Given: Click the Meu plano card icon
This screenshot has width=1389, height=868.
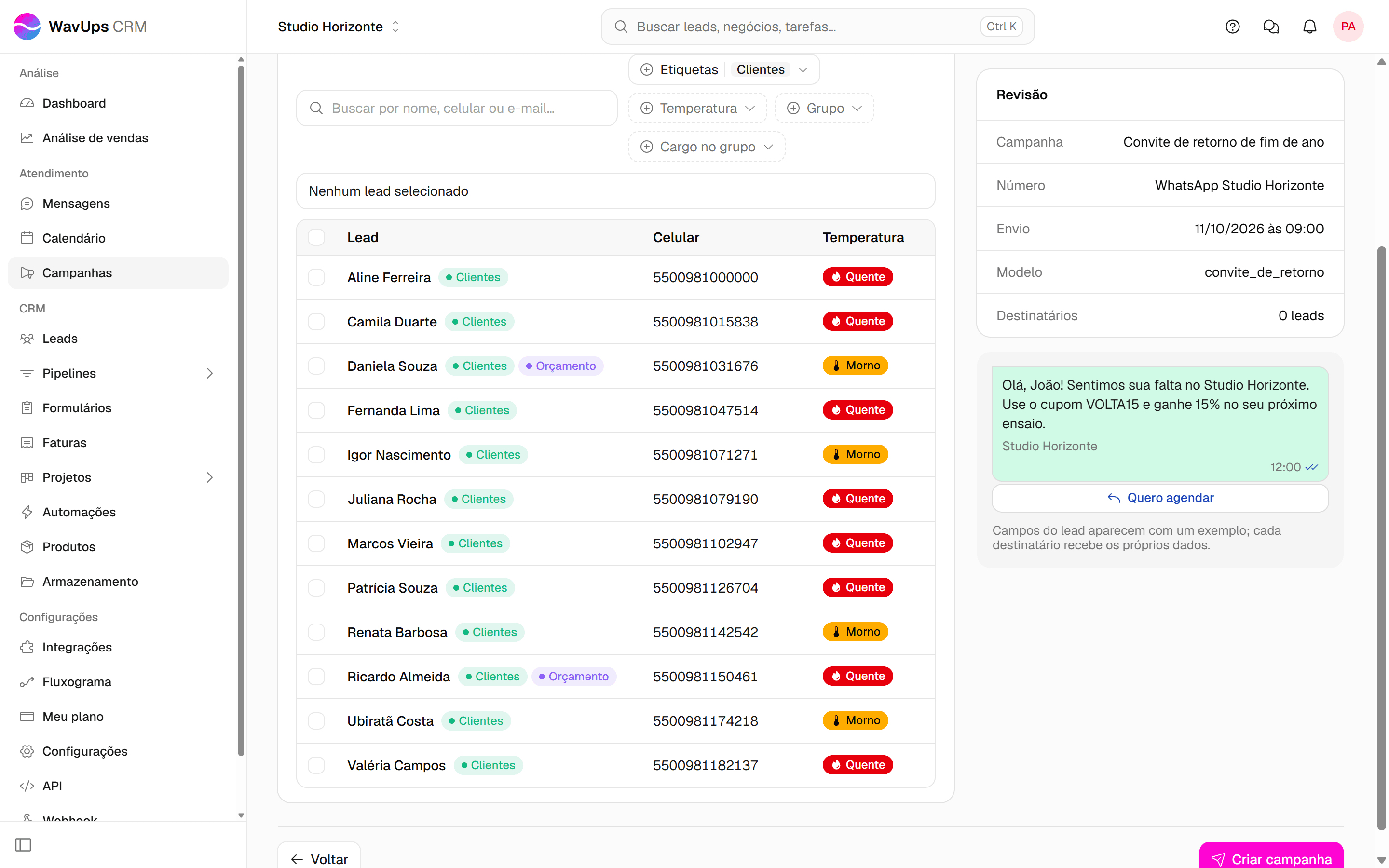Looking at the screenshot, I should pos(27,717).
